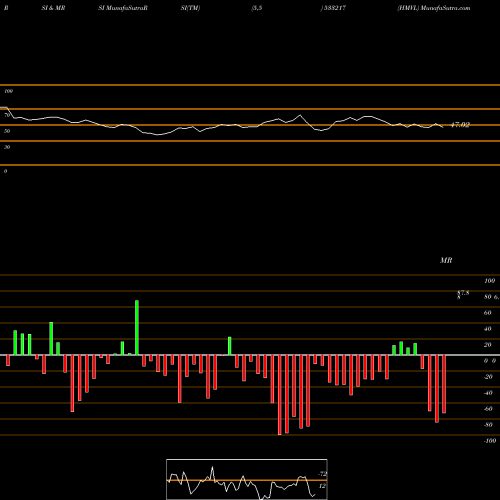The width and height of the screenshot is (500, 500).
Task: Click the '(HMVL) MunafaSutra.com' title text
Action: 433,8
